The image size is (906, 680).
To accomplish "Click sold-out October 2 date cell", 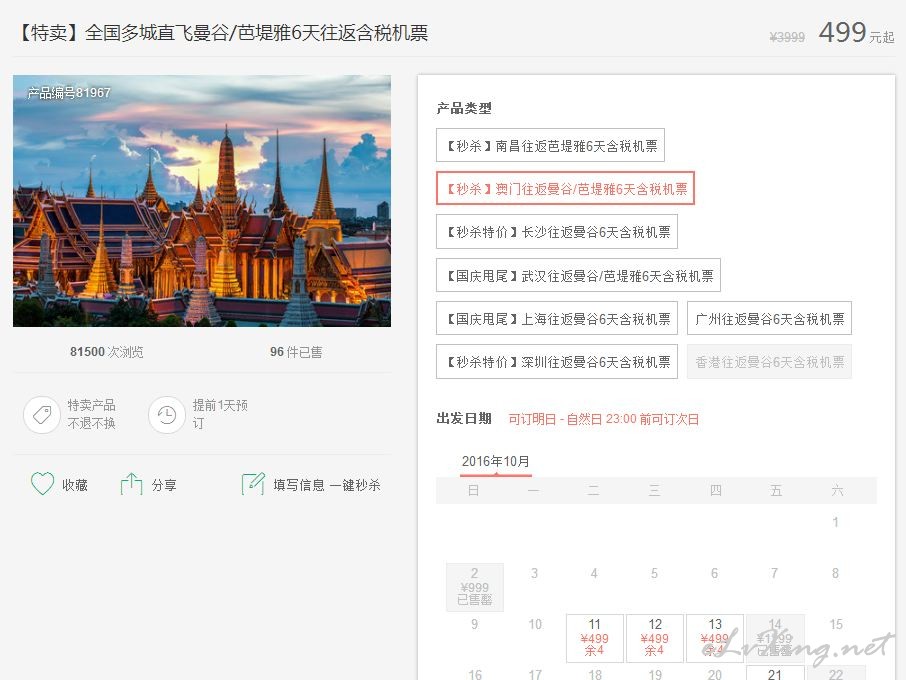I will (x=475, y=587).
